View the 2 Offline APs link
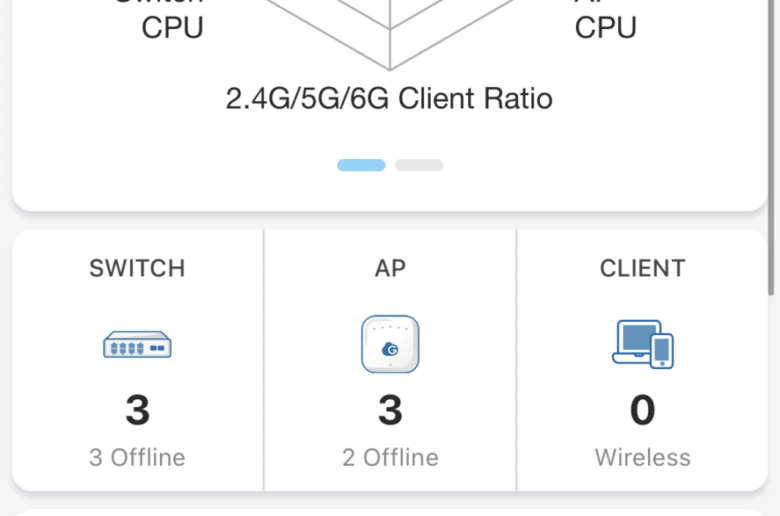The height and width of the screenshot is (516, 780). (390, 457)
